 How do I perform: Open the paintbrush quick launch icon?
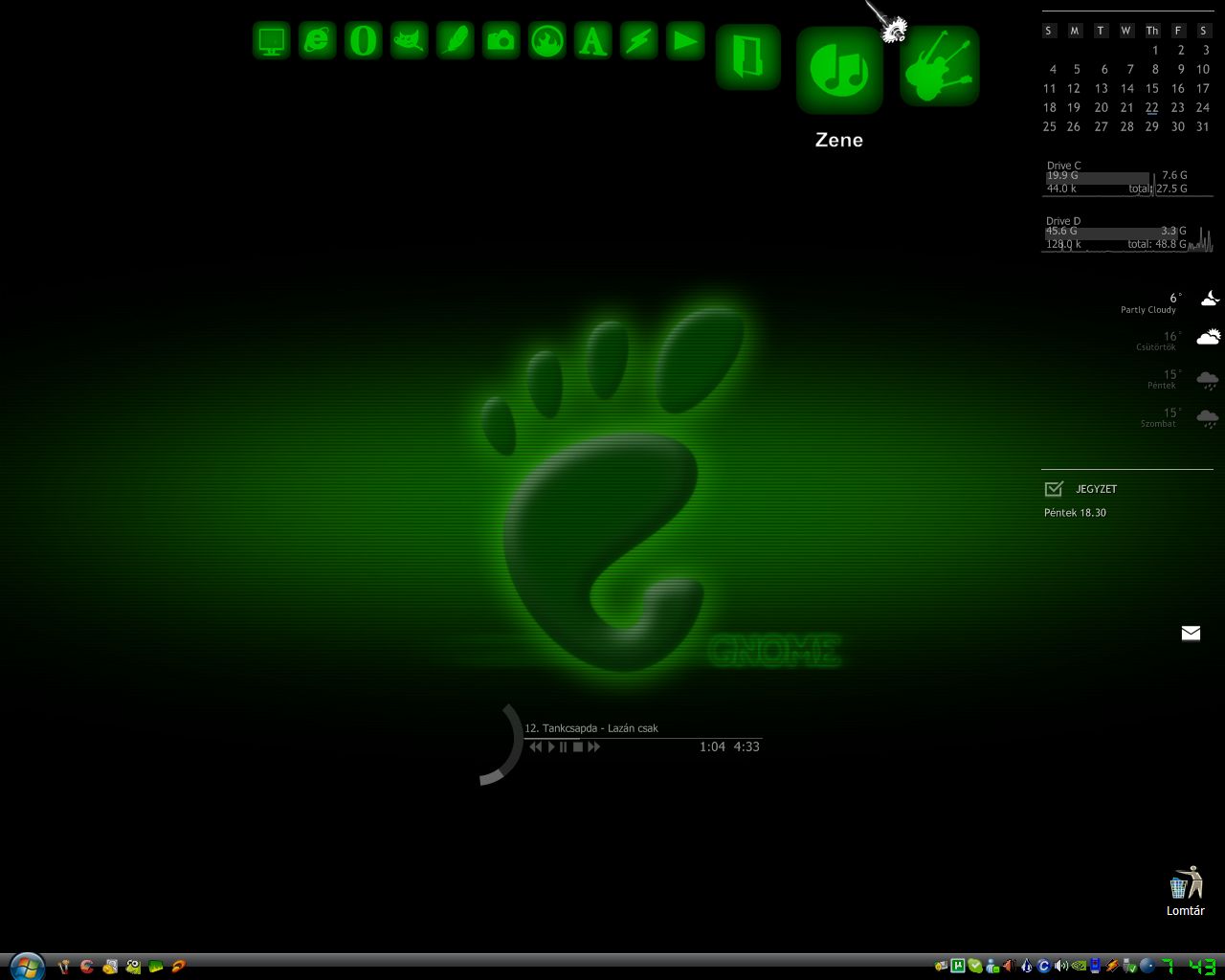click(63, 967)
